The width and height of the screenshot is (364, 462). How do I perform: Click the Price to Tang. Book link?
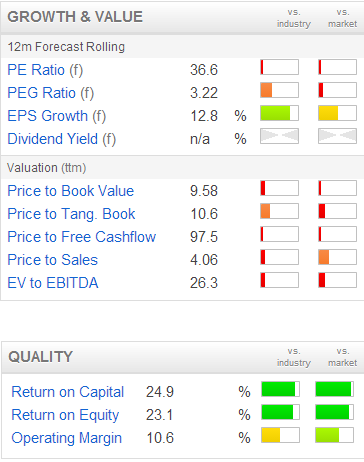coord(71,214)
